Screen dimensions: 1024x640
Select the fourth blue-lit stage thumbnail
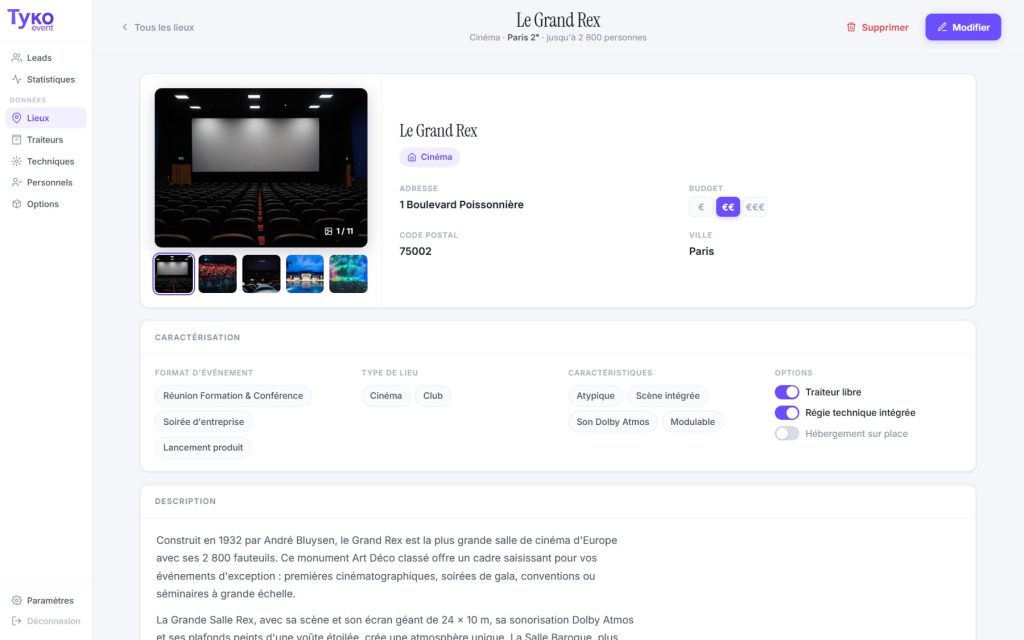305,274
